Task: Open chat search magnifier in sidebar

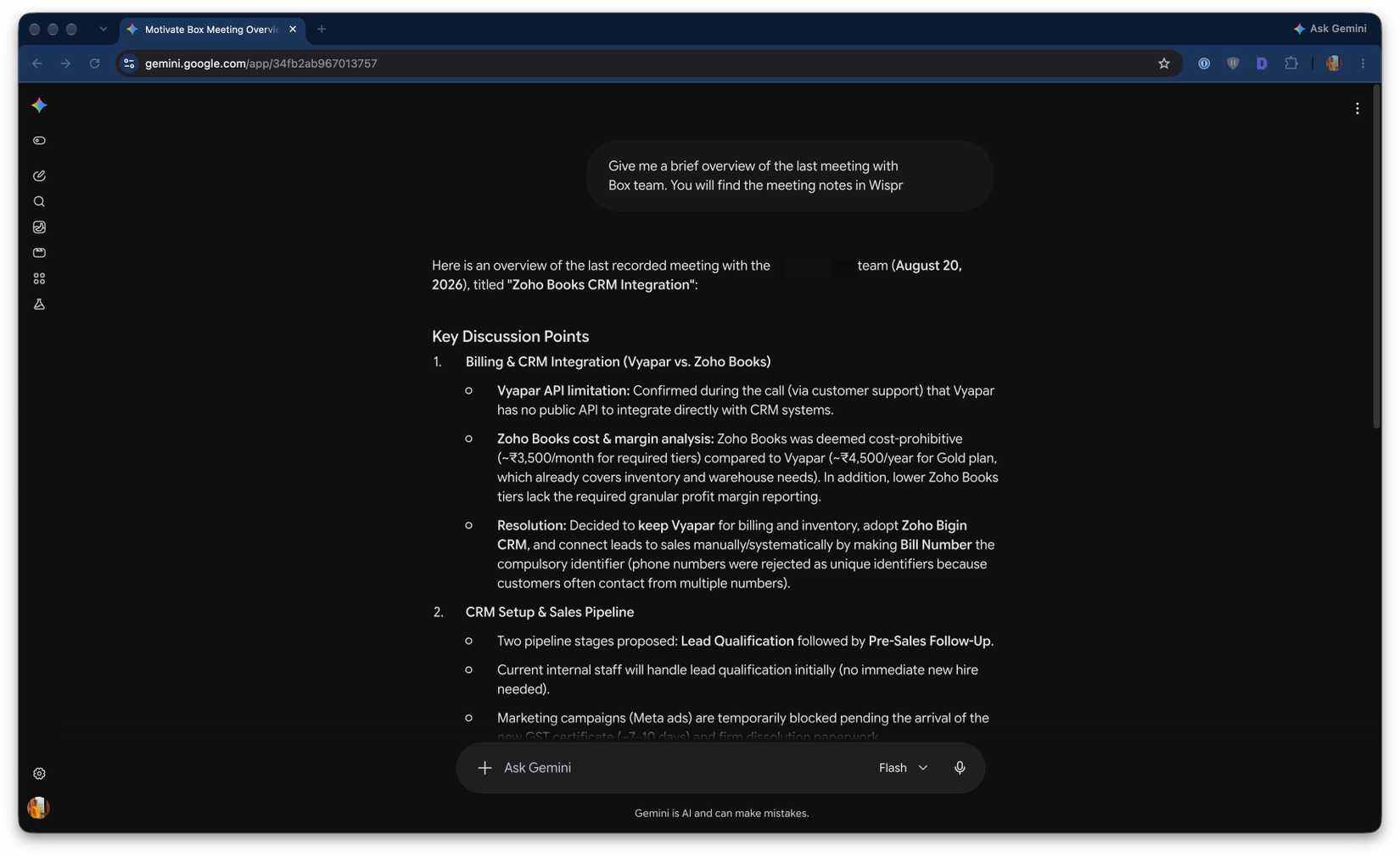Action: tap(39, 202)
